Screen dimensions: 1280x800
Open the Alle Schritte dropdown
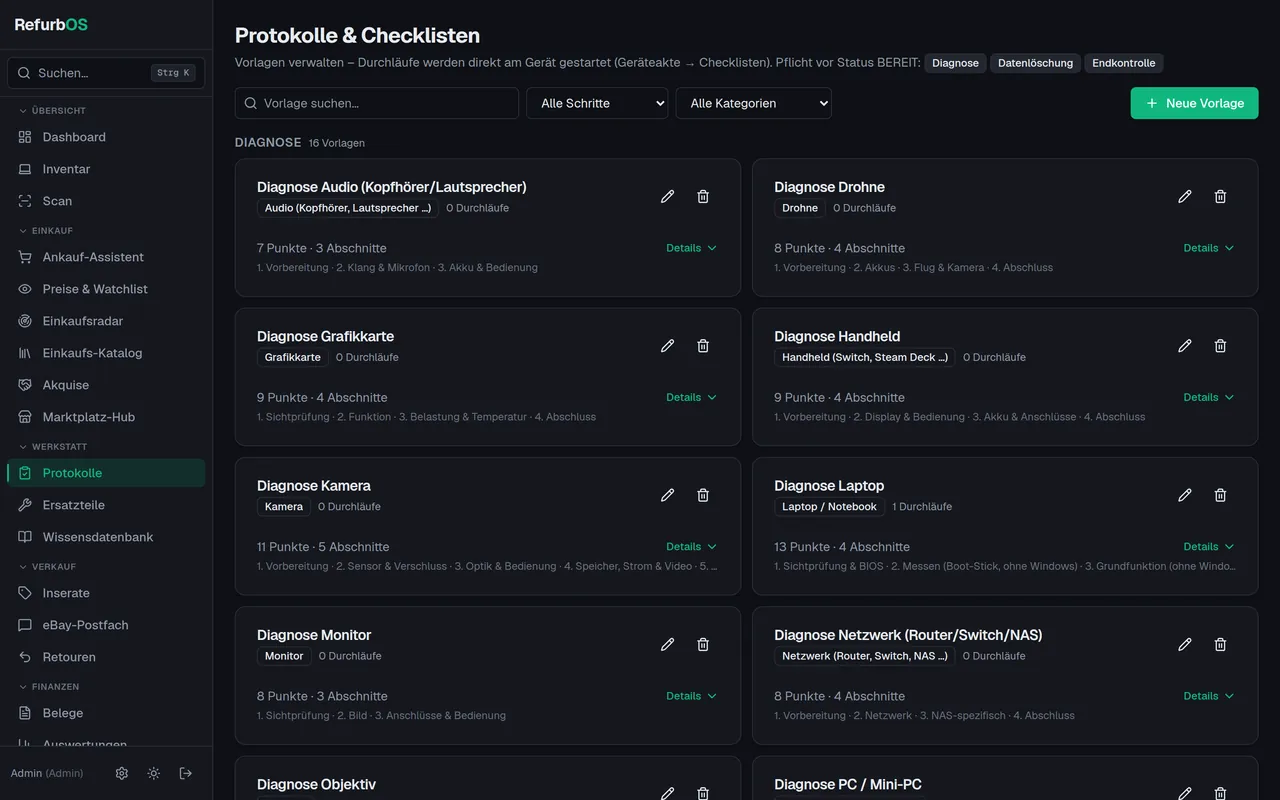pos(597,103)
